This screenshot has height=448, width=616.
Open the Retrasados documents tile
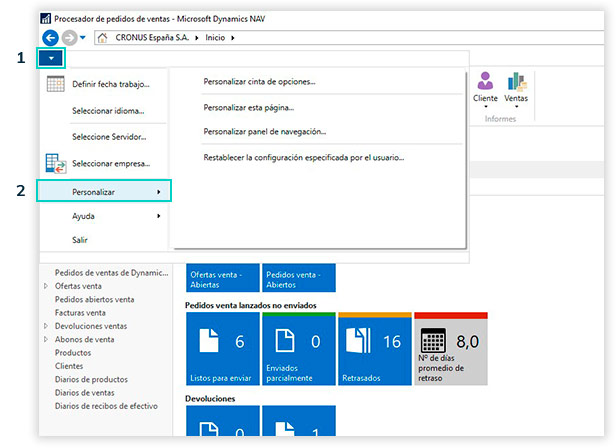372,348
